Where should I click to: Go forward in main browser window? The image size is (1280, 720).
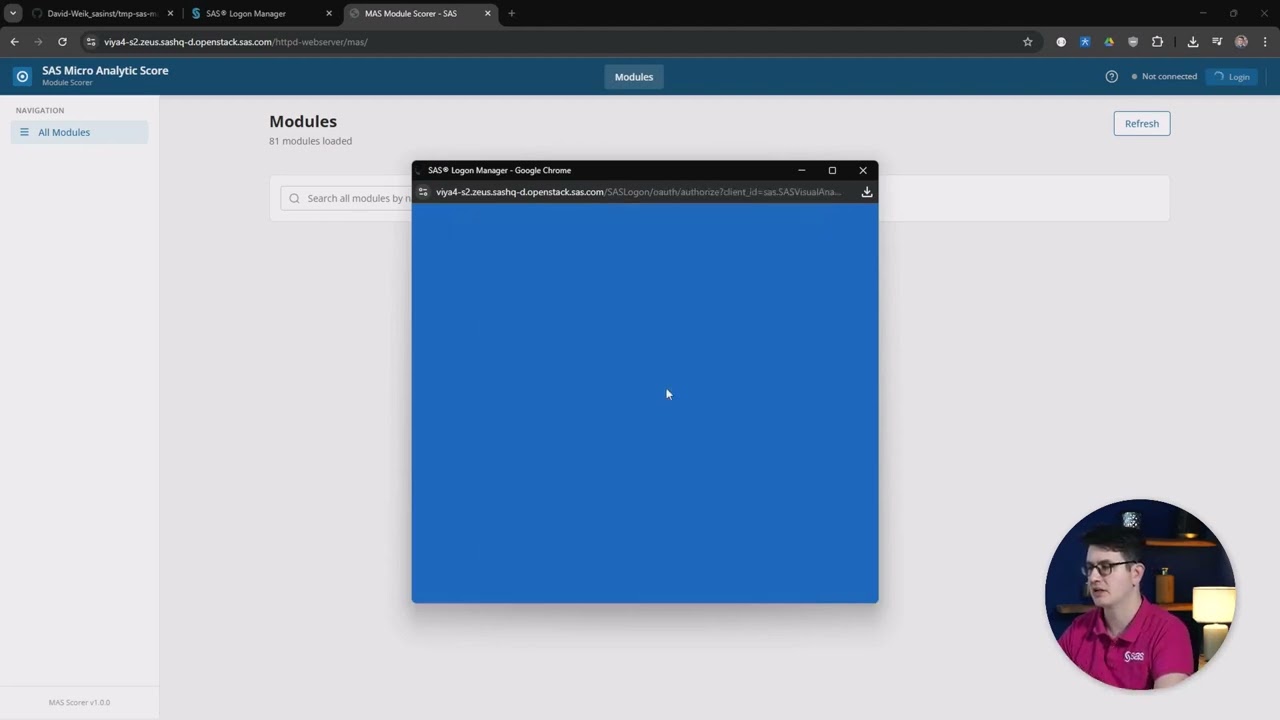(38, 42)
